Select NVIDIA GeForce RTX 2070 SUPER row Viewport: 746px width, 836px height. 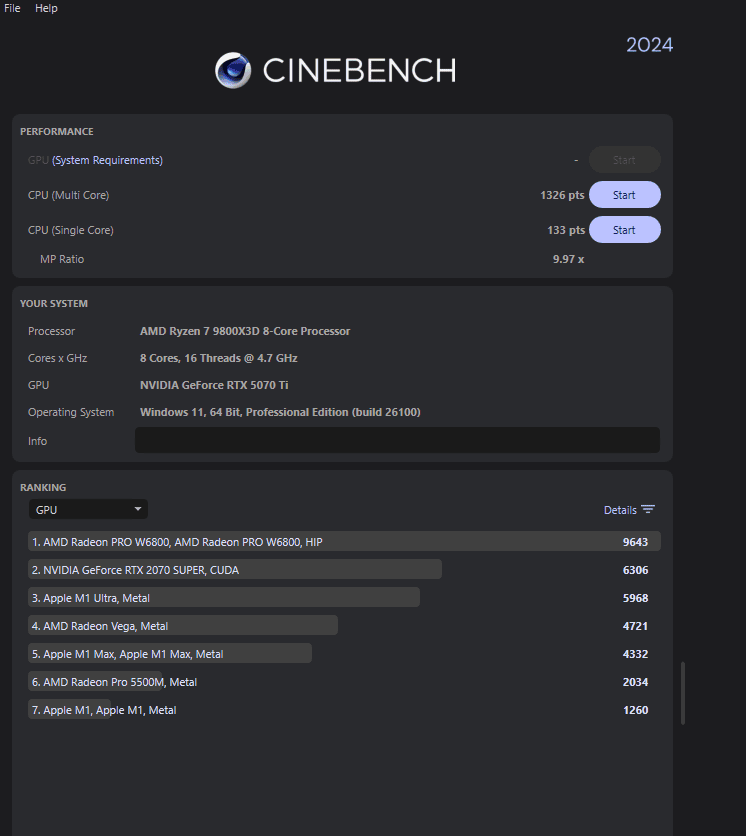344,569
